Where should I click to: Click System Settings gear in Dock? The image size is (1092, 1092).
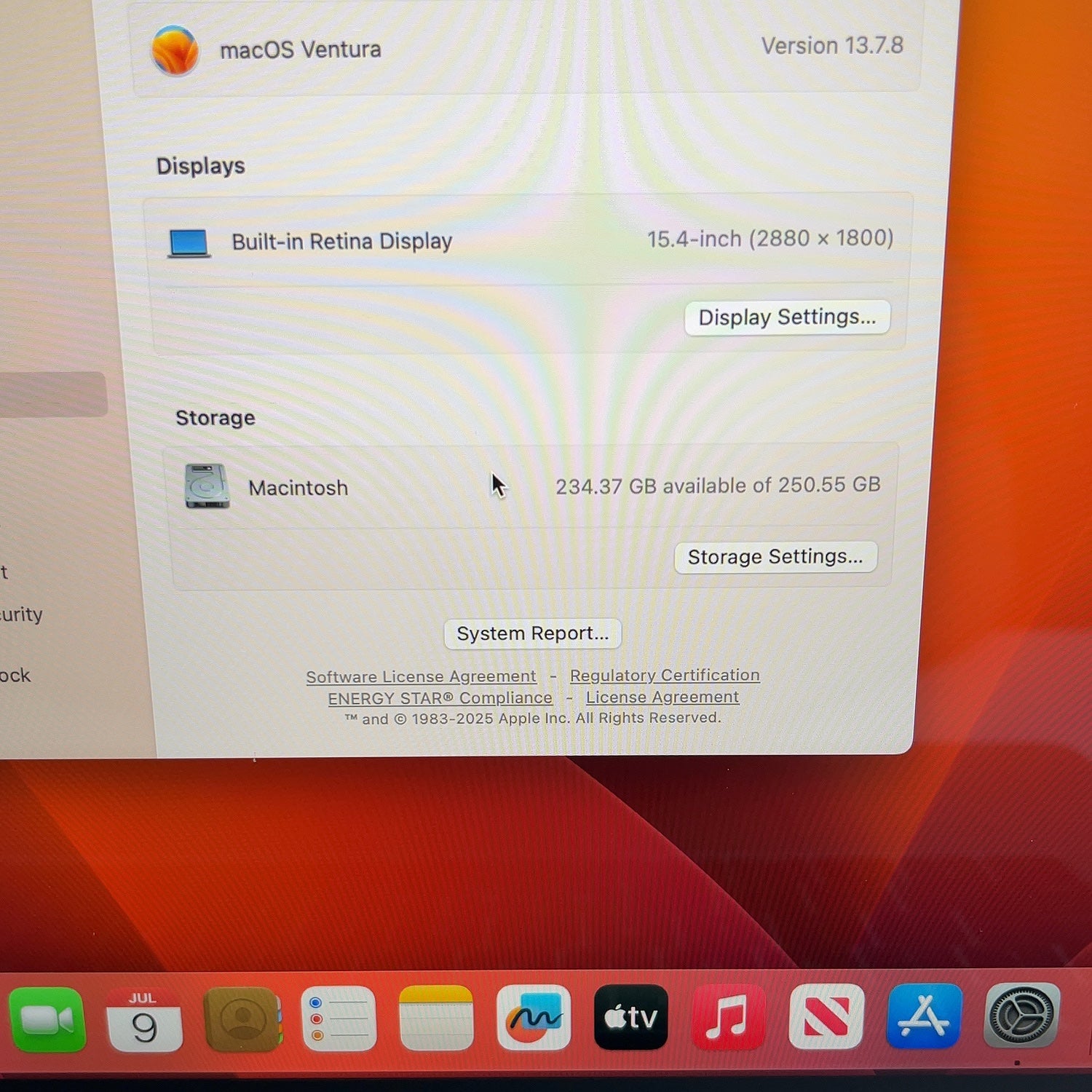click(x=1021, y=1015)
